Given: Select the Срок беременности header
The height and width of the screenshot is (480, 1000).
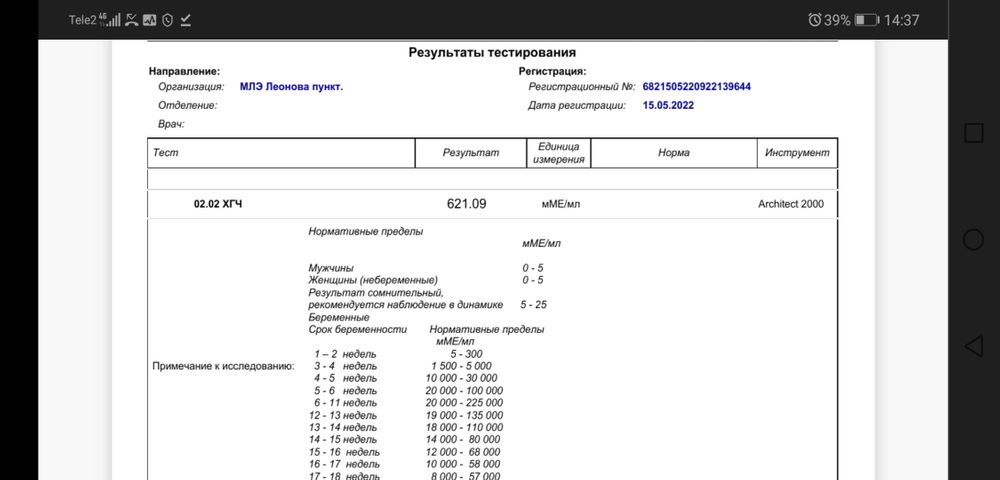Looking at the screenshot, I should point(358,330).
